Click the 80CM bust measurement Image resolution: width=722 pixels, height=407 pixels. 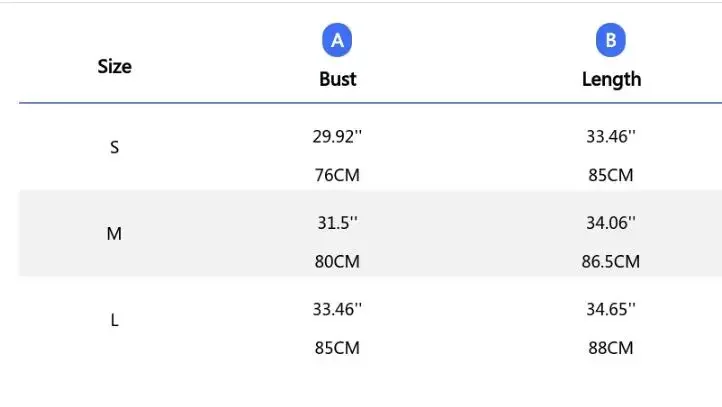(337, 262)
